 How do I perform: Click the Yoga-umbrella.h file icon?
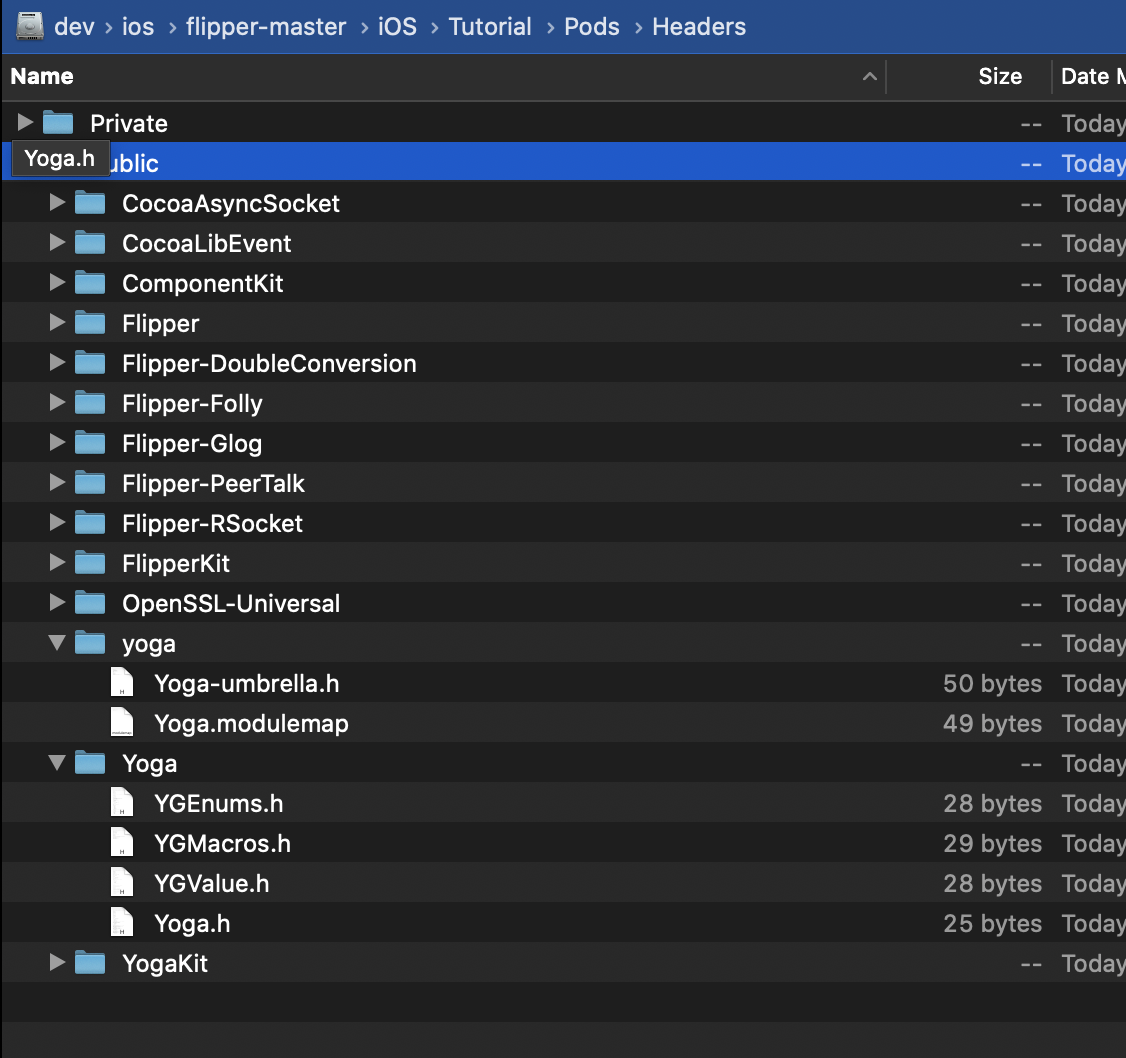pos(122,682)
